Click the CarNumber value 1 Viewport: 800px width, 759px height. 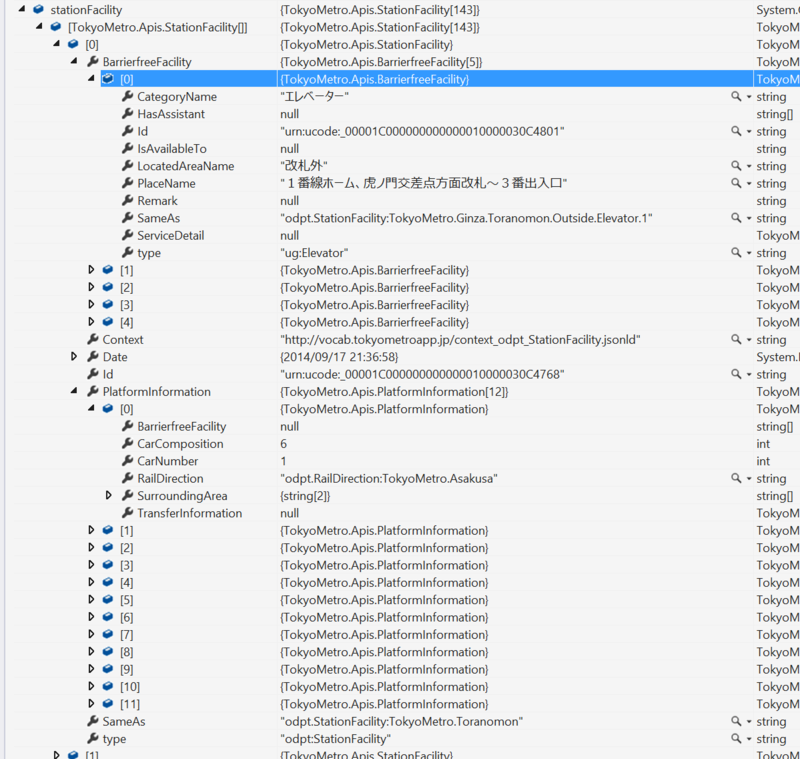click(x=283, y=461)
